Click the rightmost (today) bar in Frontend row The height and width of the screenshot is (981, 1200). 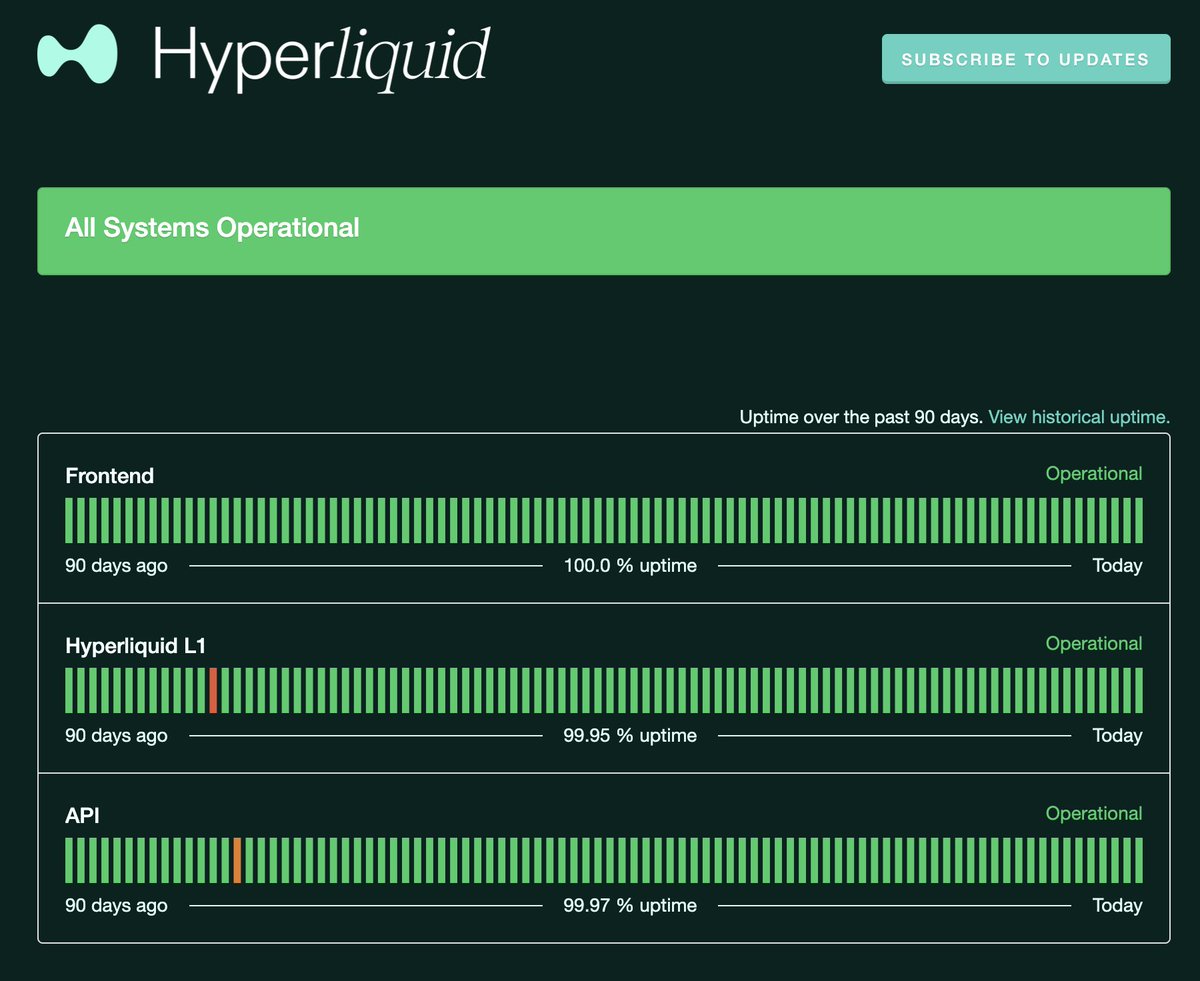click(1138, 520)
